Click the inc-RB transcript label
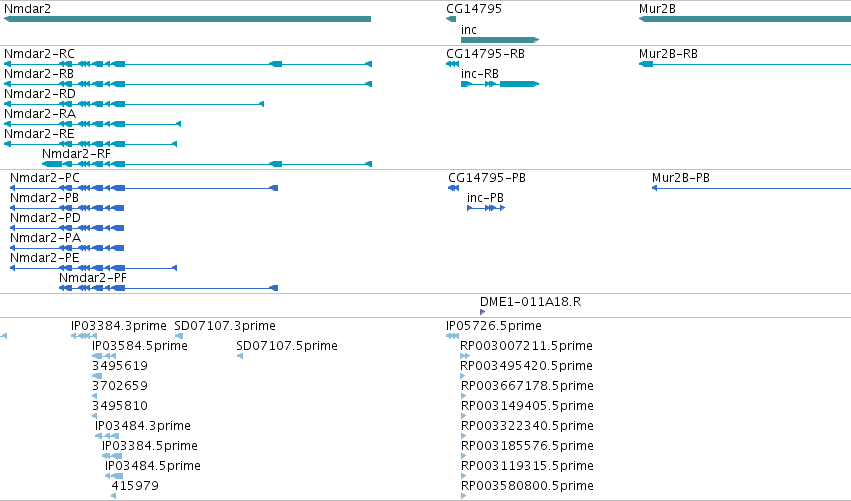851x501 pixels. point(480,74)
